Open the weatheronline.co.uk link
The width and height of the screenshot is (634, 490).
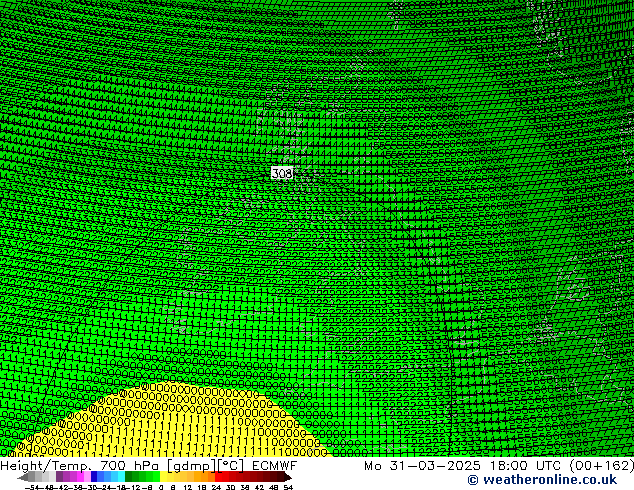[542, 480]
